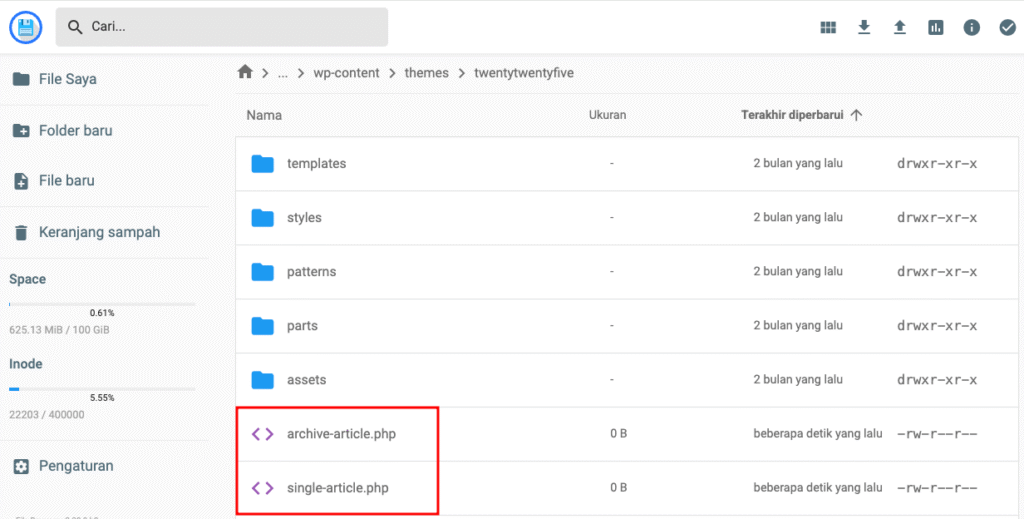Click single-article.php code icon
Image resolution: width=1024 pixels, height=519 pixels.
tap(263, 488)
